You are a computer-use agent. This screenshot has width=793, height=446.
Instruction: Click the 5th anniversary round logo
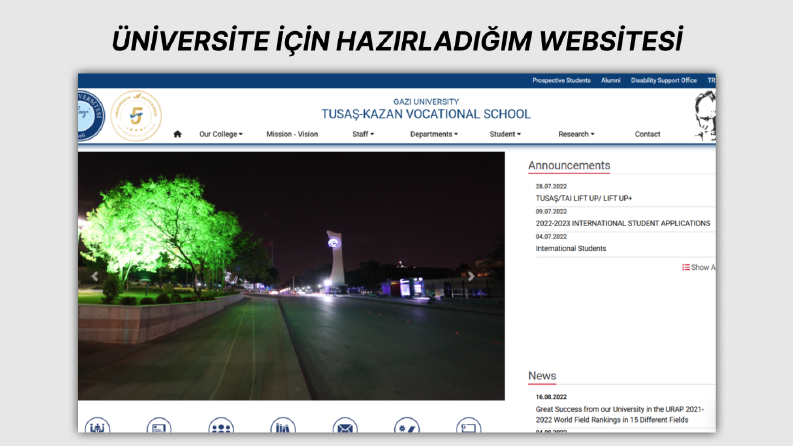[x=136, y=116]
